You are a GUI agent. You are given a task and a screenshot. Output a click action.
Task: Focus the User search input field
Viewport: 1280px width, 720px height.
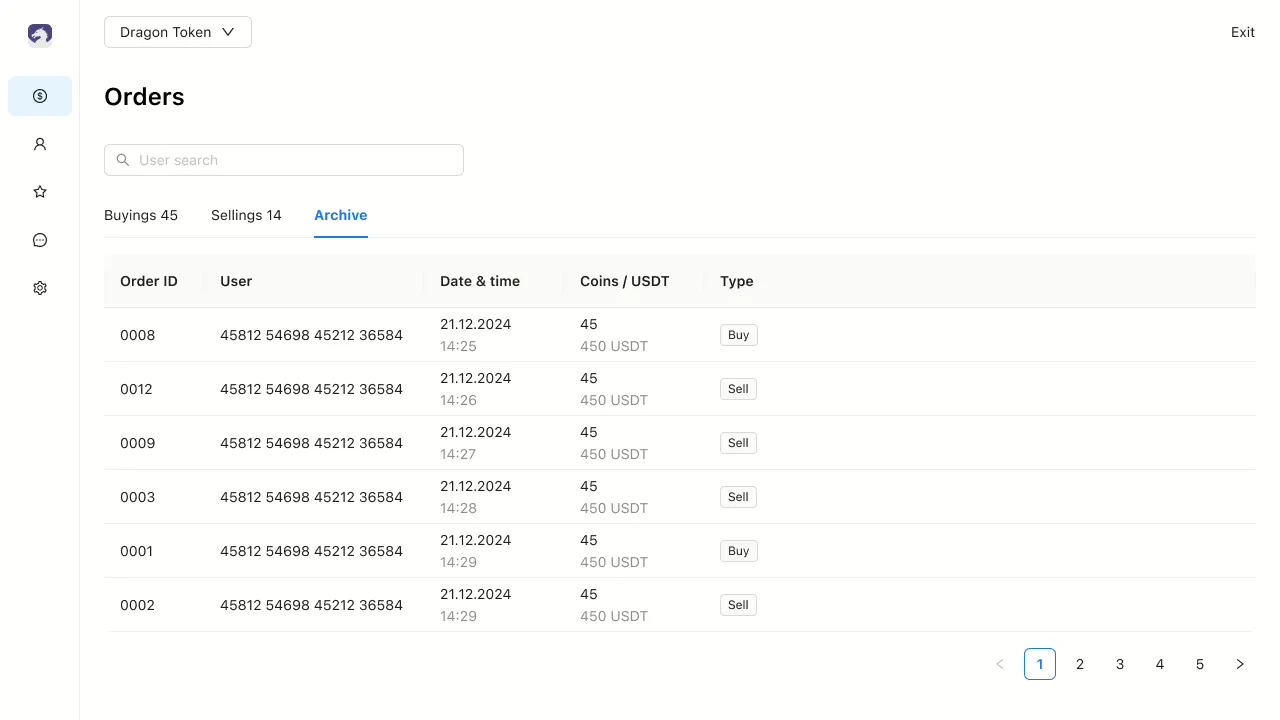click(x=295, y=160)
